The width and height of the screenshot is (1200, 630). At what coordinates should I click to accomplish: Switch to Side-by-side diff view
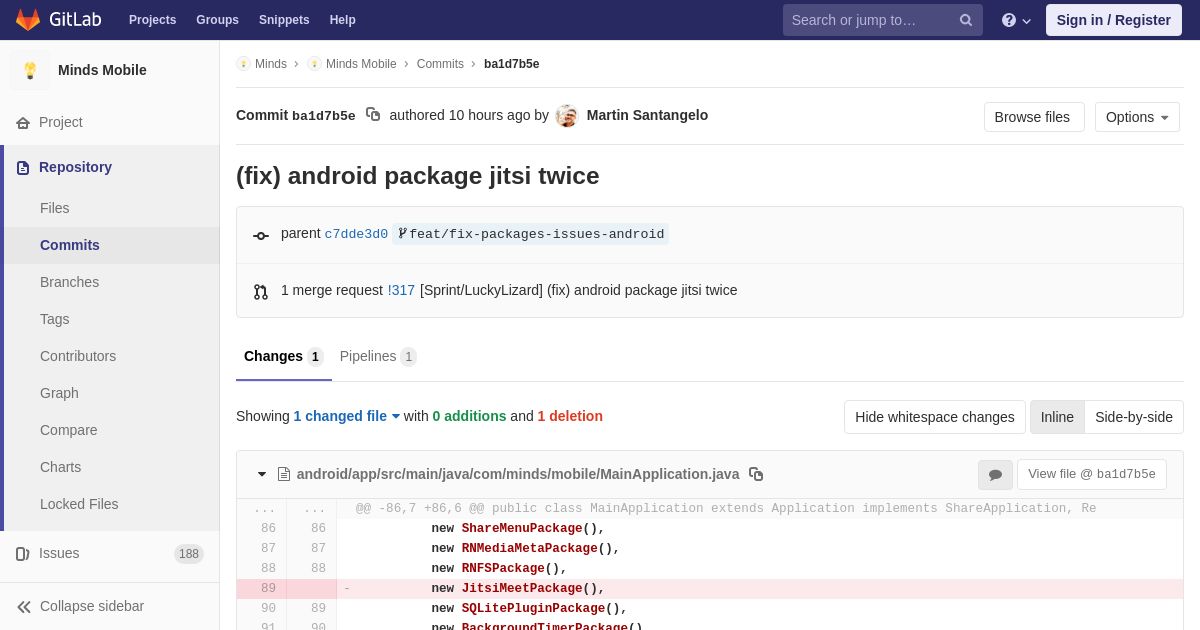(x=1133, y=417)
